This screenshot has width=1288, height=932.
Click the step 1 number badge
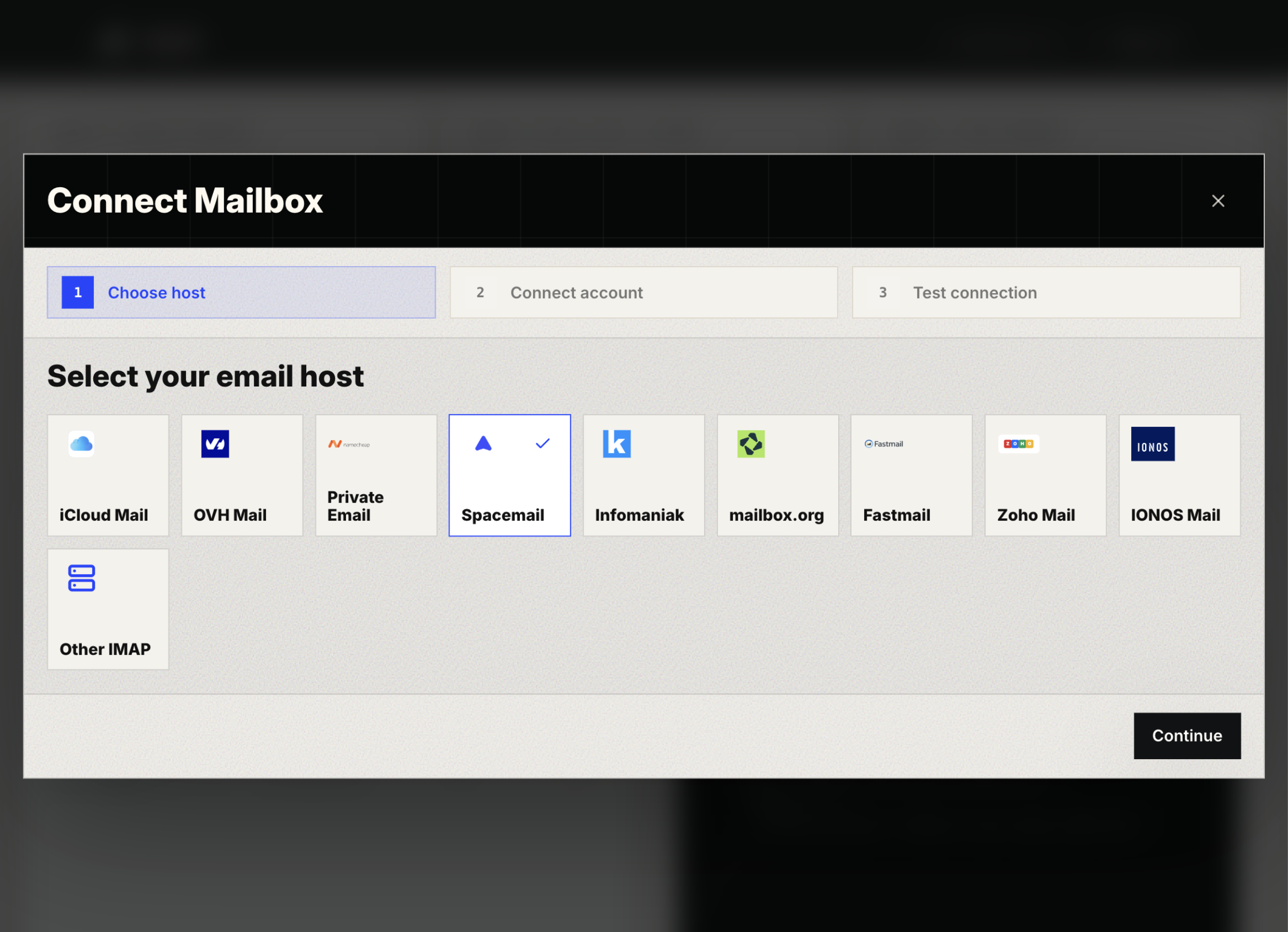tap(78, 292)
